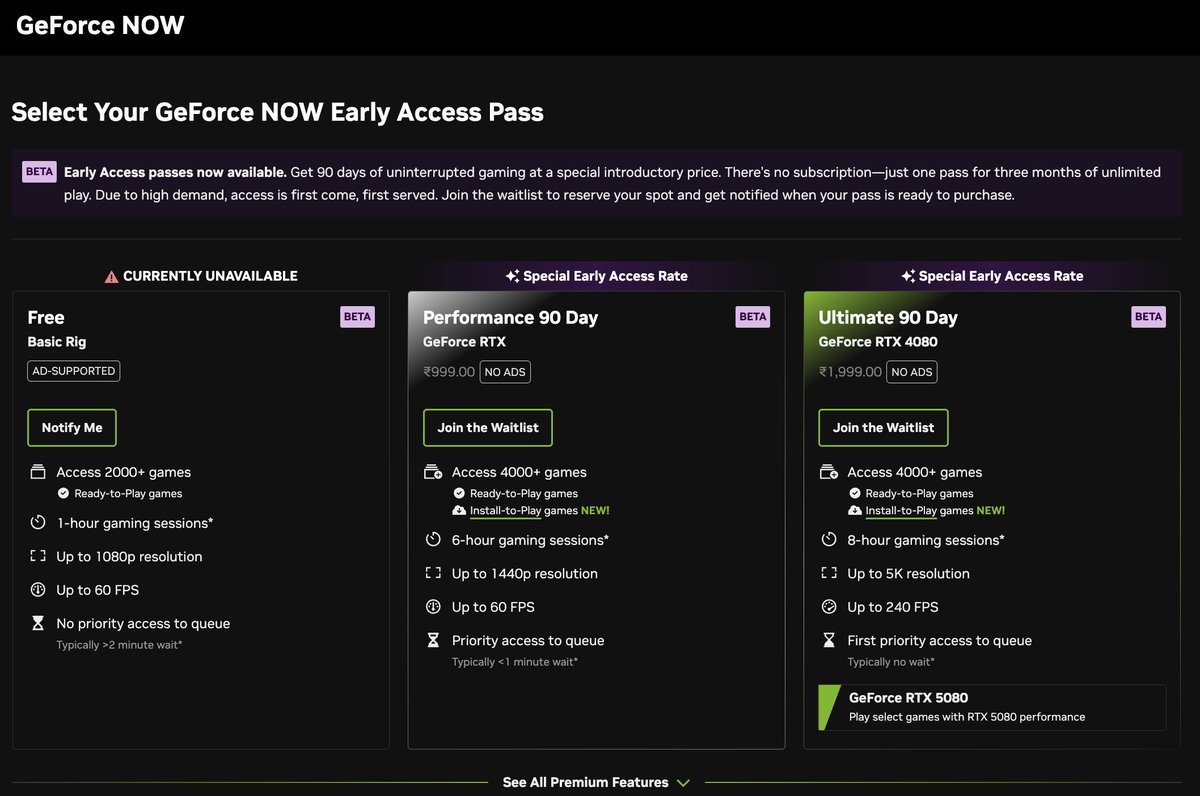Open Install-to-Play link in Performance card

pyautogui.click(x=506, y=511)
